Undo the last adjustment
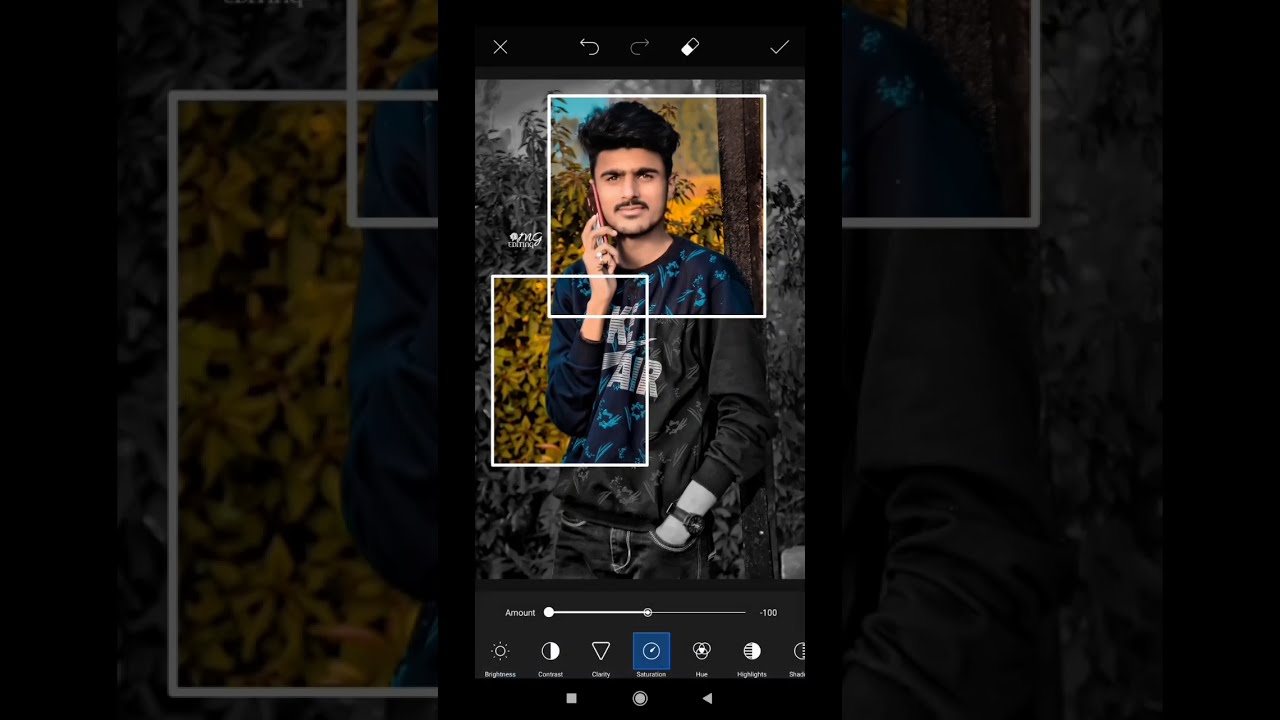This screenshot has height=720, width=1280. [x=589, y=47]
